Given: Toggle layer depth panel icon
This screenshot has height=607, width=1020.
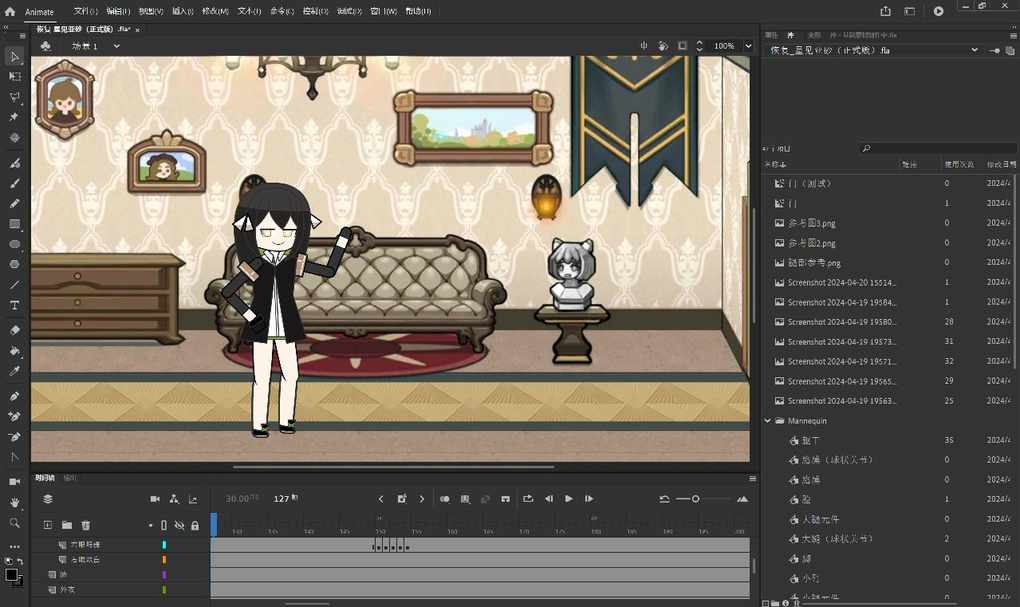Looking at the screenshot, I should (193, 499).
